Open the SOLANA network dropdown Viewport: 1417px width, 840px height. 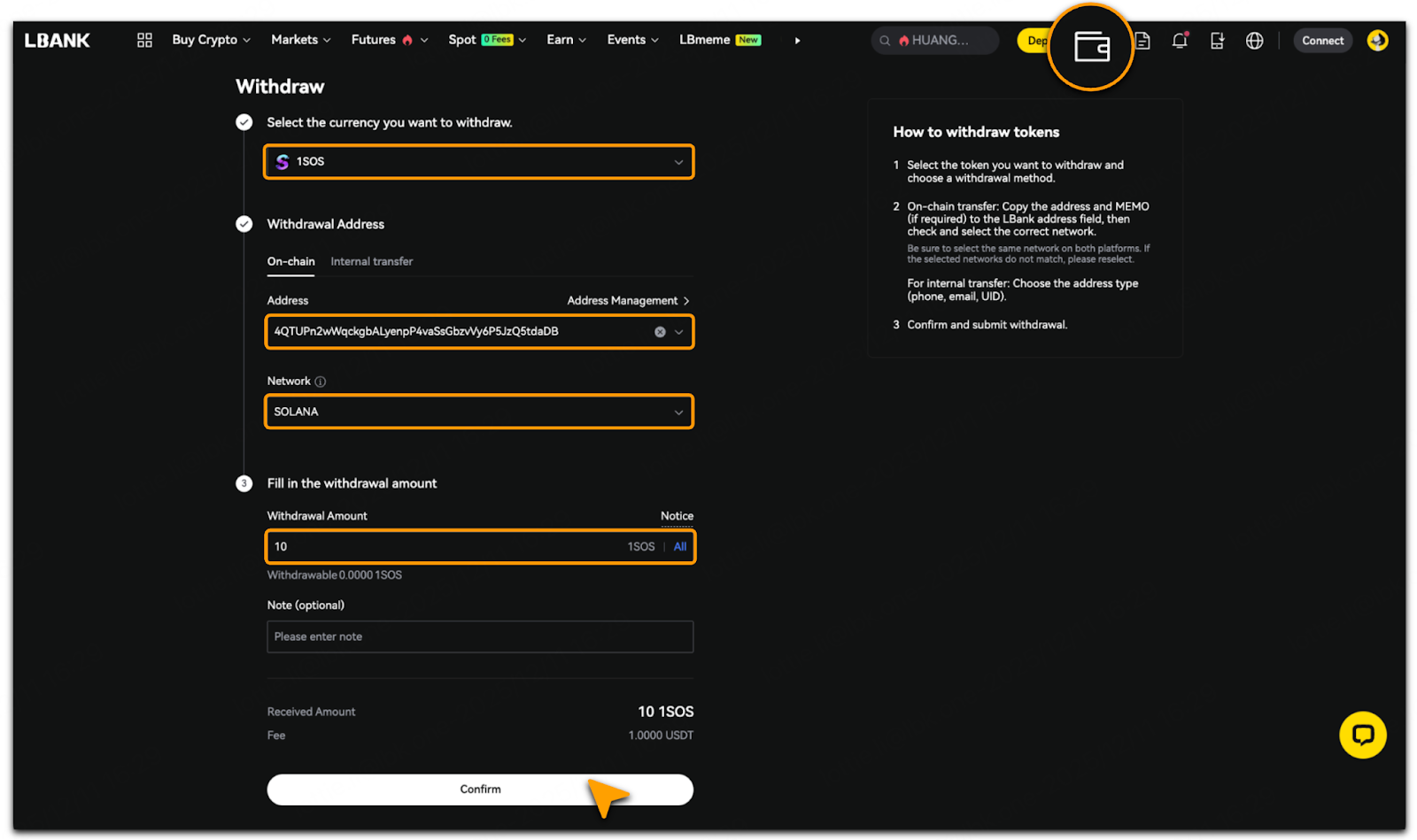478,412
